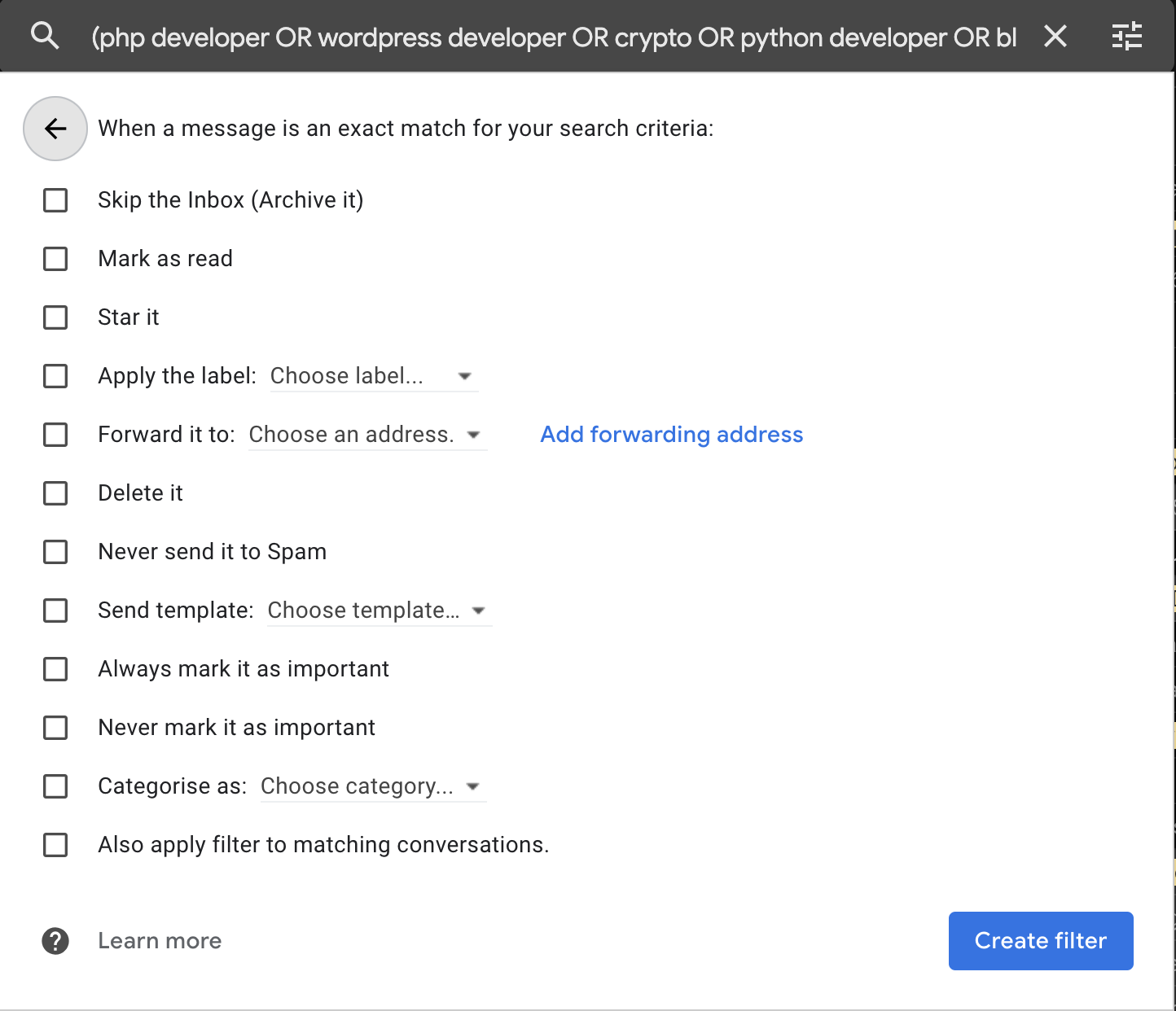Click the help question mark icon
1176x1011 pixels.
pos(55,941)
